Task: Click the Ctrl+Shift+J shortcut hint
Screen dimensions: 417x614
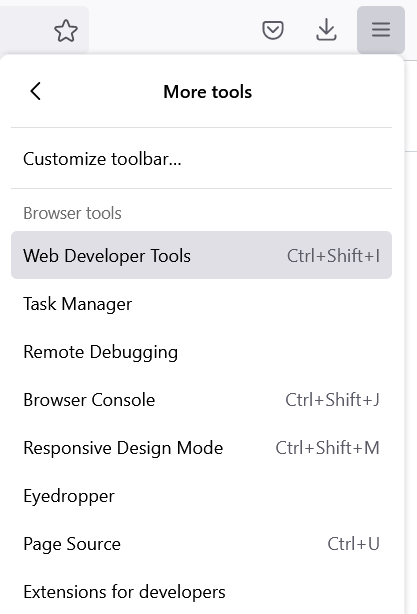Action: (x=332, y=400)
